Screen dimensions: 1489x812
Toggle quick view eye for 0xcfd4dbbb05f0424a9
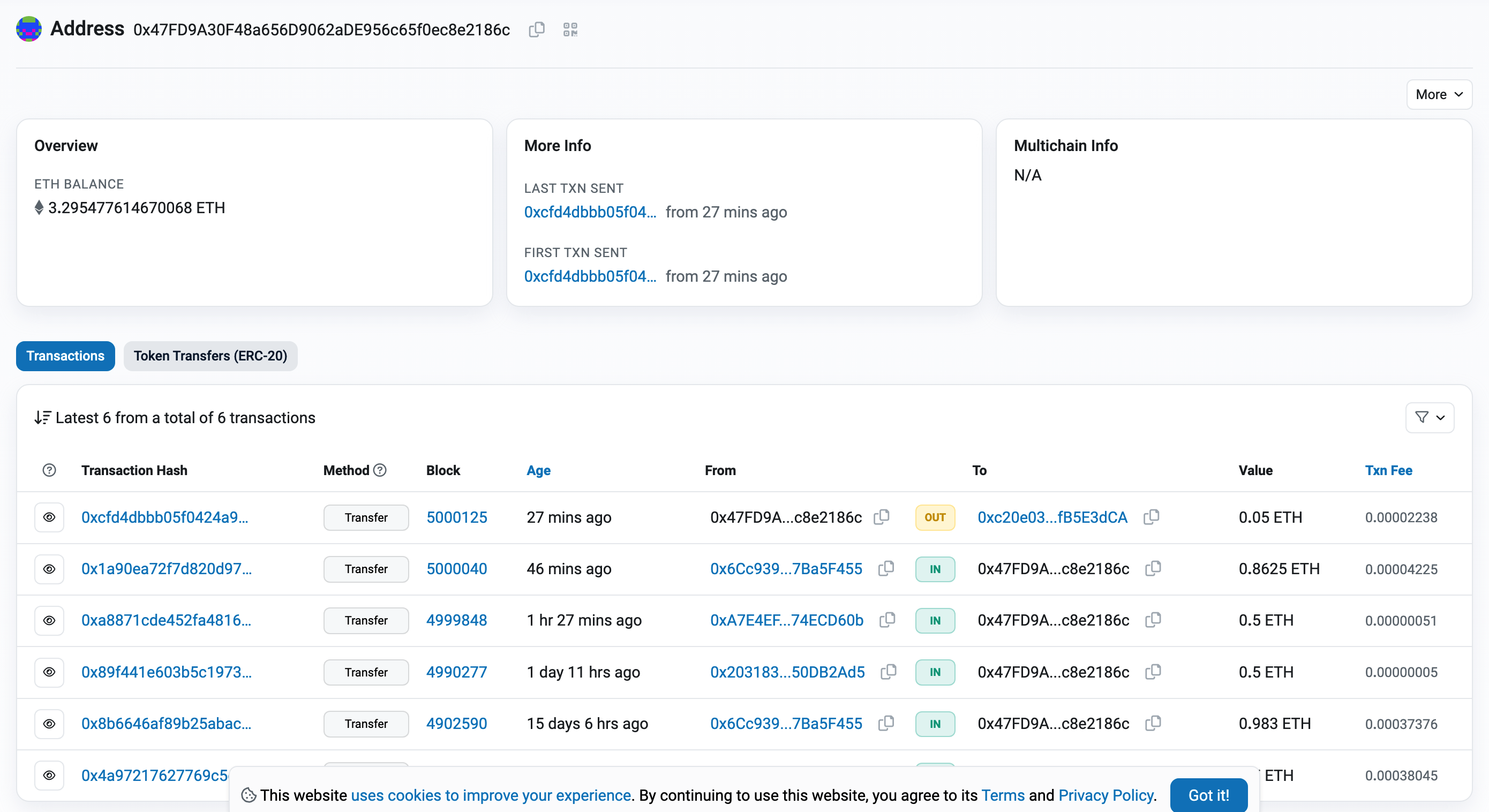(x=49, y=517)
